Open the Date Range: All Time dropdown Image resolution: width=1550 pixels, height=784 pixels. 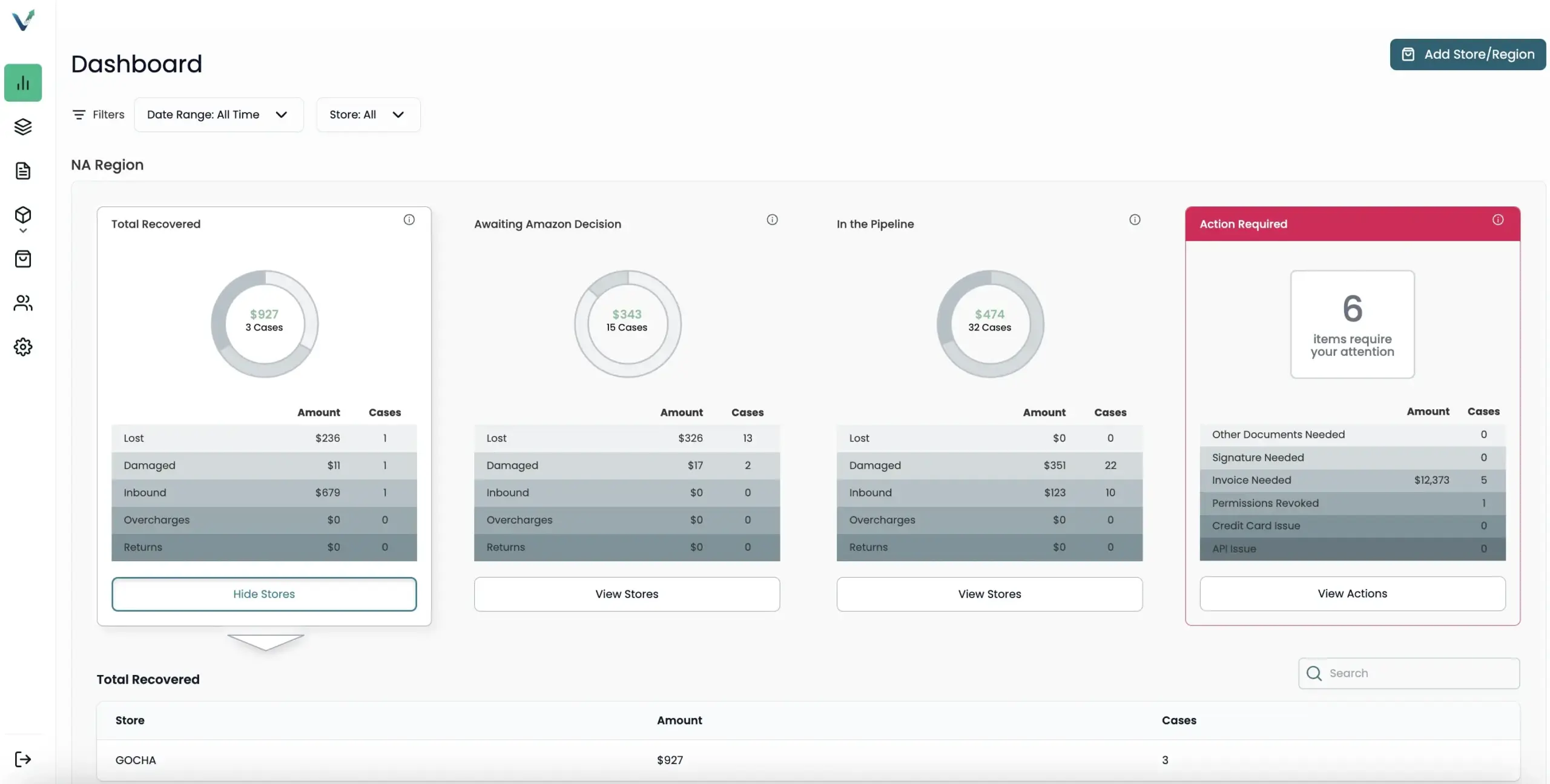click(x=218, y=114)
